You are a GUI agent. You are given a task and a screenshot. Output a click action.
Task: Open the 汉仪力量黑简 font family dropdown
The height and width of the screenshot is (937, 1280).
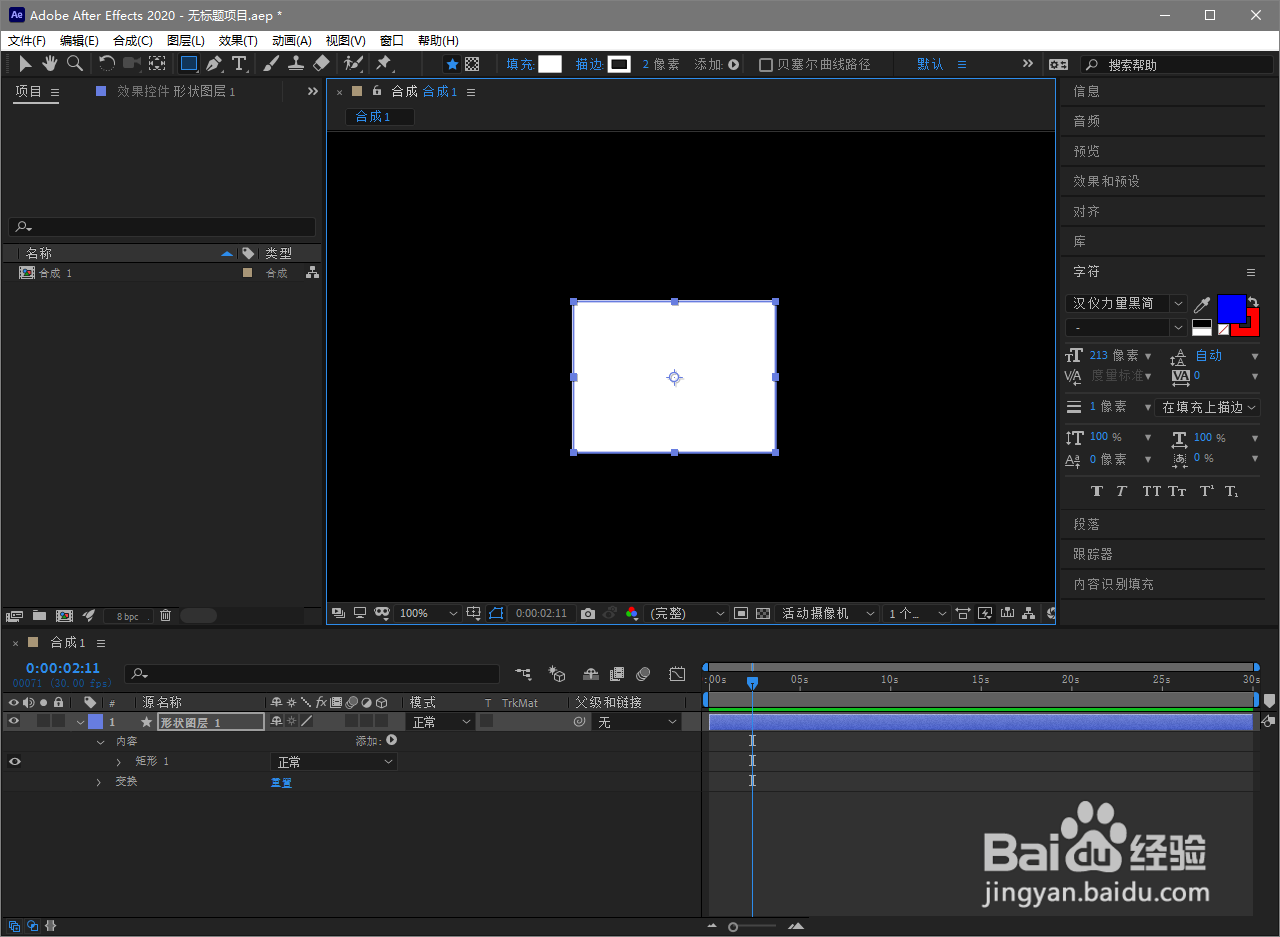coord(1126,304)
